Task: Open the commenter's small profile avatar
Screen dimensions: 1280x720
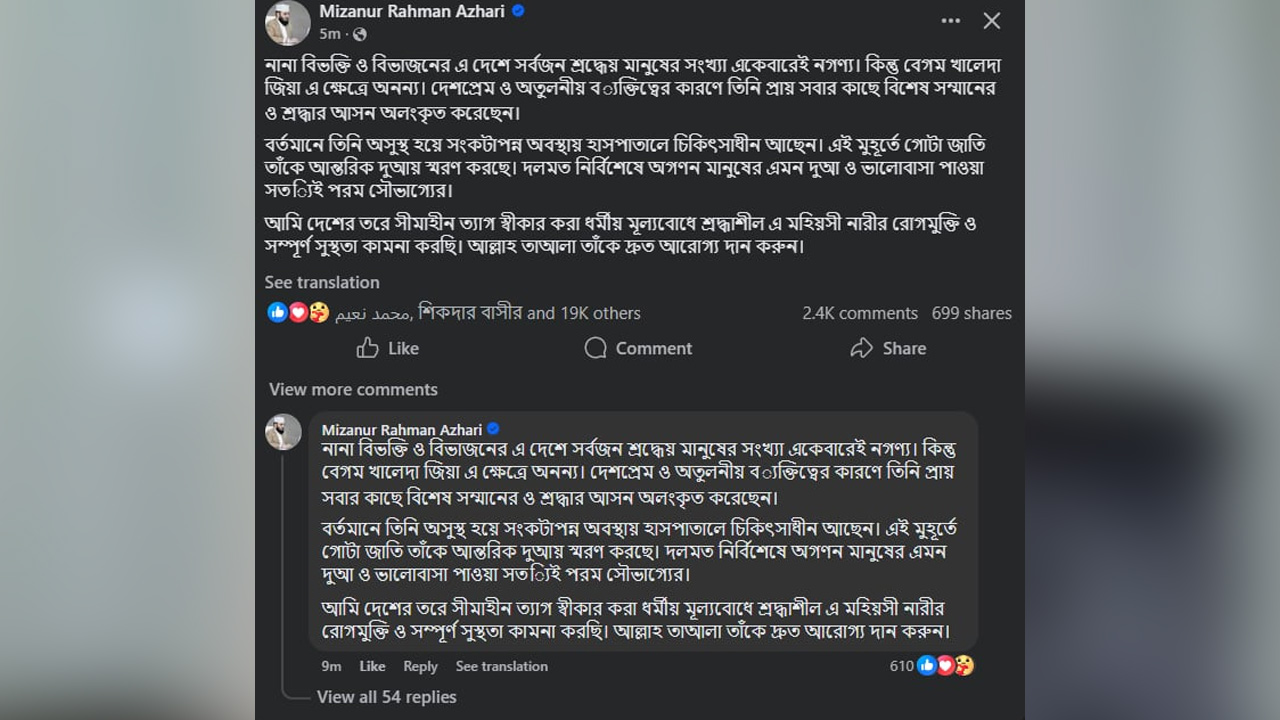Action: tap(283, 432)
